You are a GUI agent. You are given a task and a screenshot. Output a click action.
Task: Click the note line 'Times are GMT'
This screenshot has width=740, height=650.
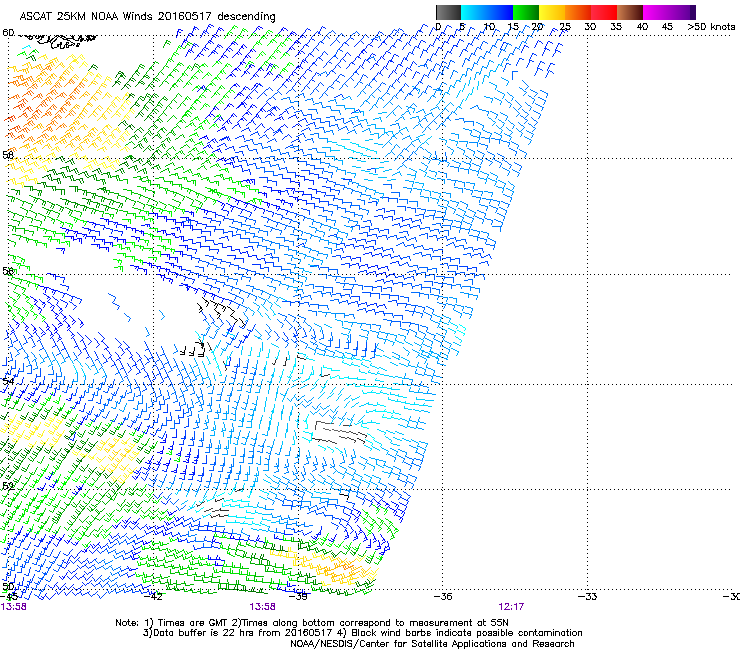pyautogui.click(x=195, y=623)
